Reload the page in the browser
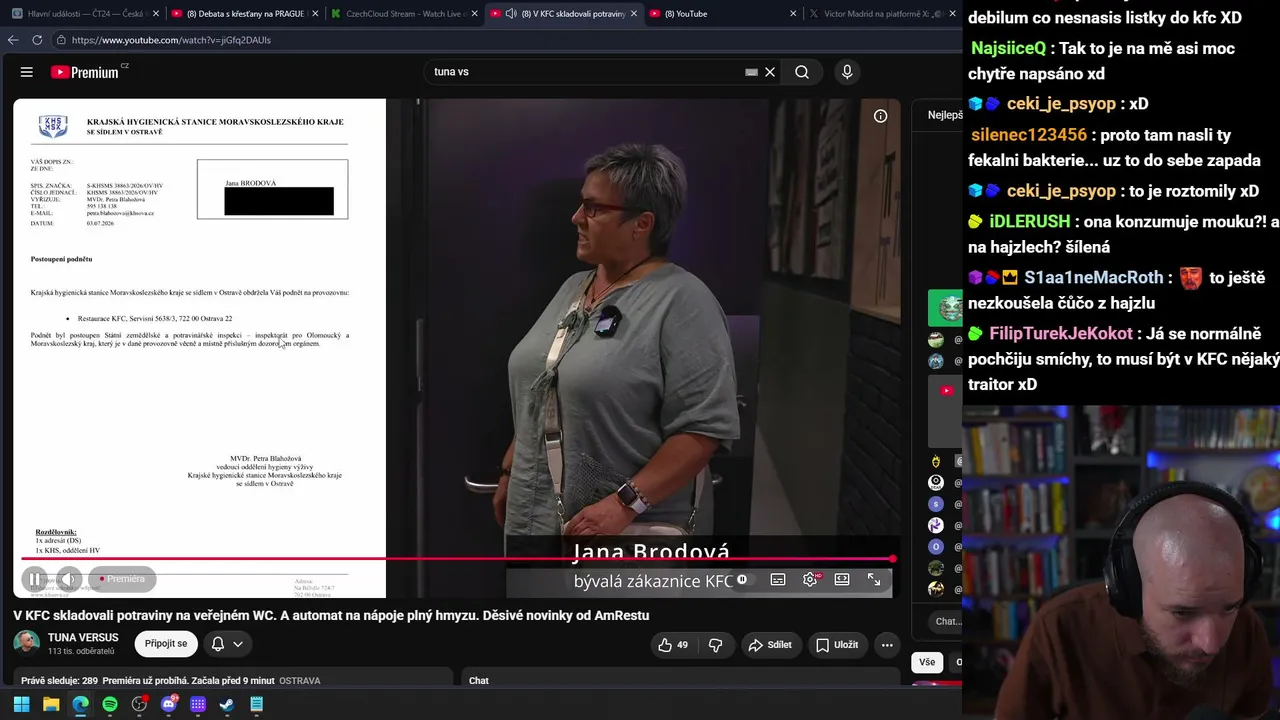 click(37, 40)
